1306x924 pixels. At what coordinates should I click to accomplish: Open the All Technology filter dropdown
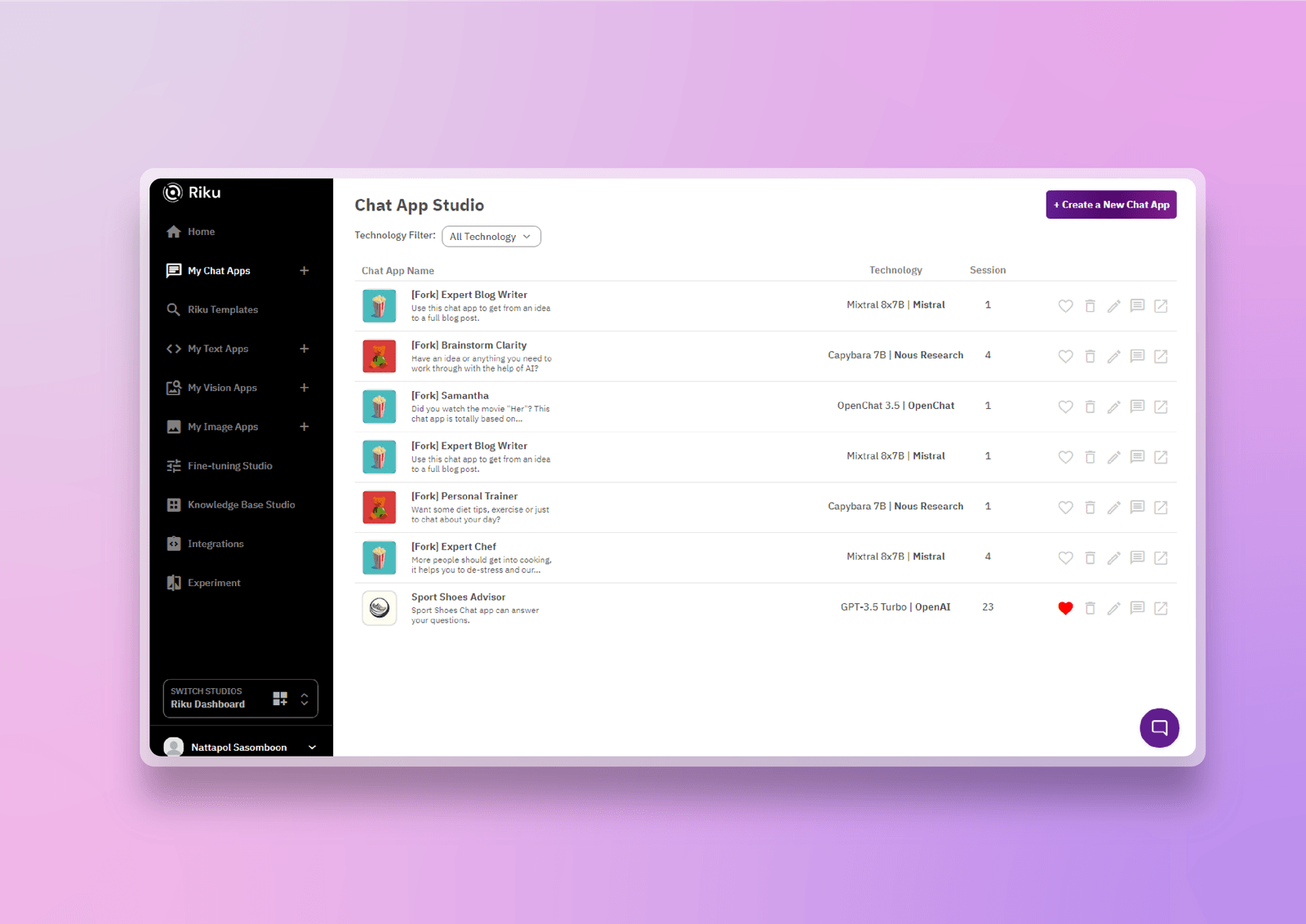pyautogui.click(x=491, y=236)
